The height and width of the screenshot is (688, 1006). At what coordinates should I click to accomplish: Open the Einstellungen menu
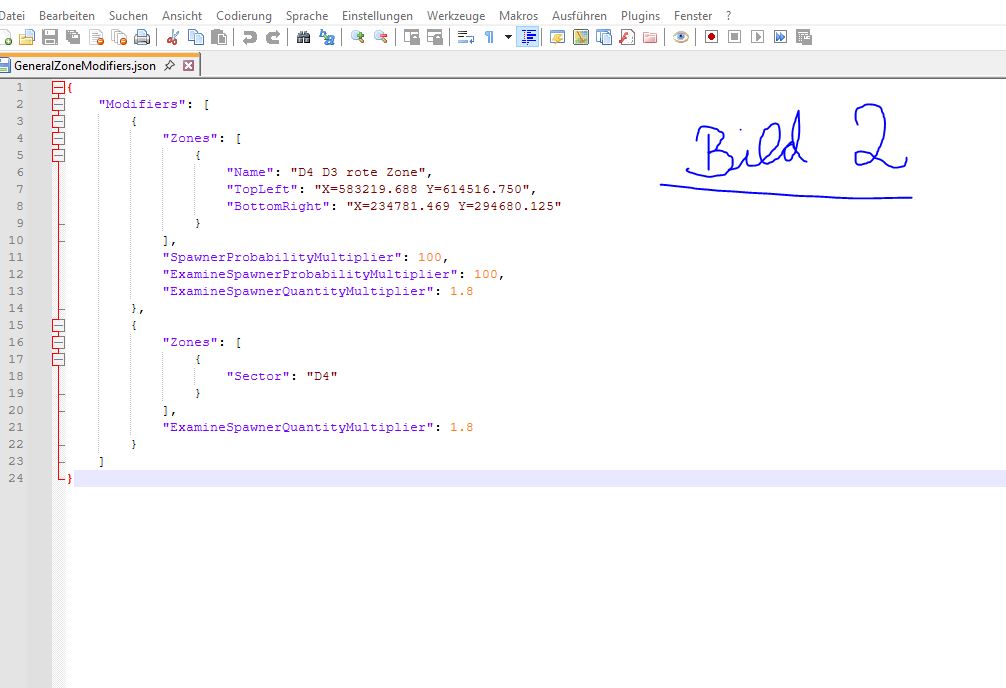[x=377, y=16]
